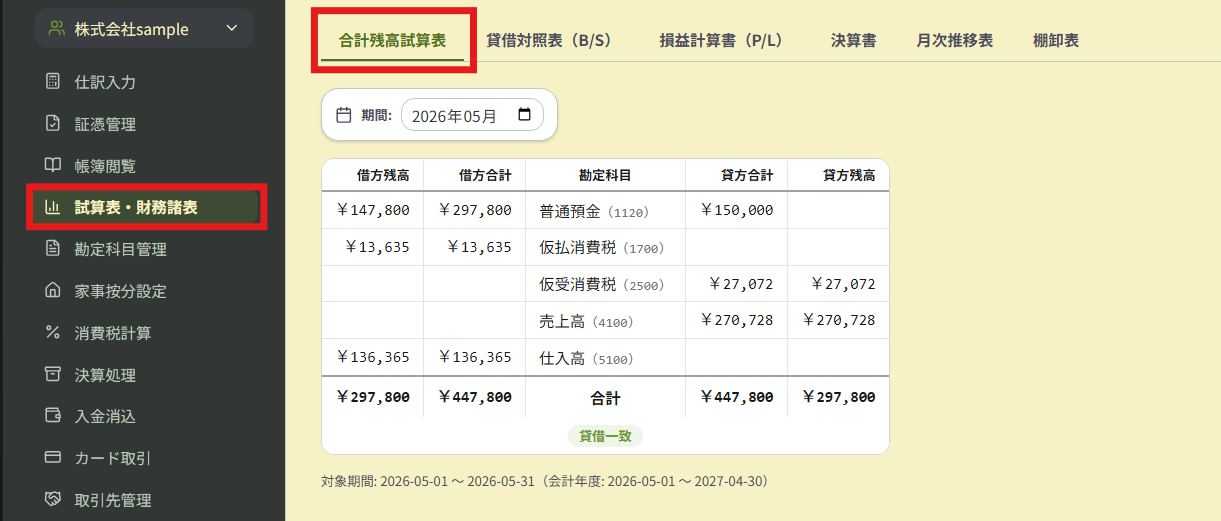Select the 売上高 (4100) account row

[605, 321]
